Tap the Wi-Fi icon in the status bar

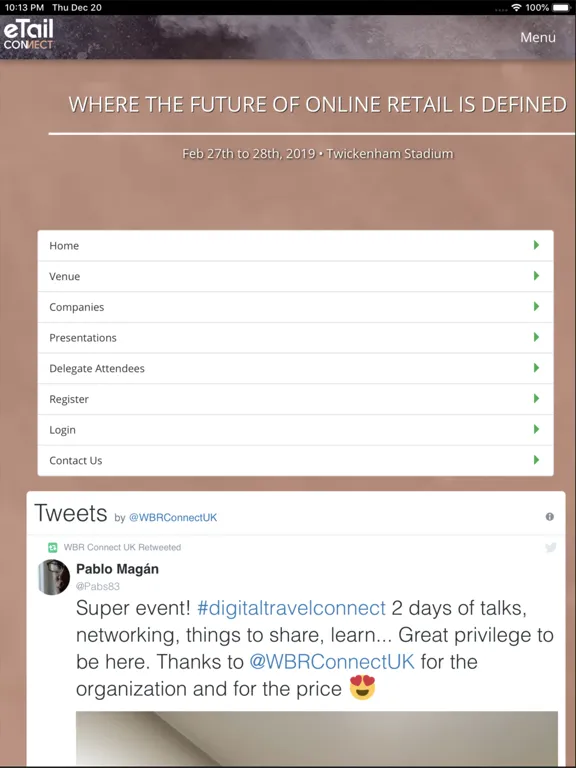[x=516, y=7]
